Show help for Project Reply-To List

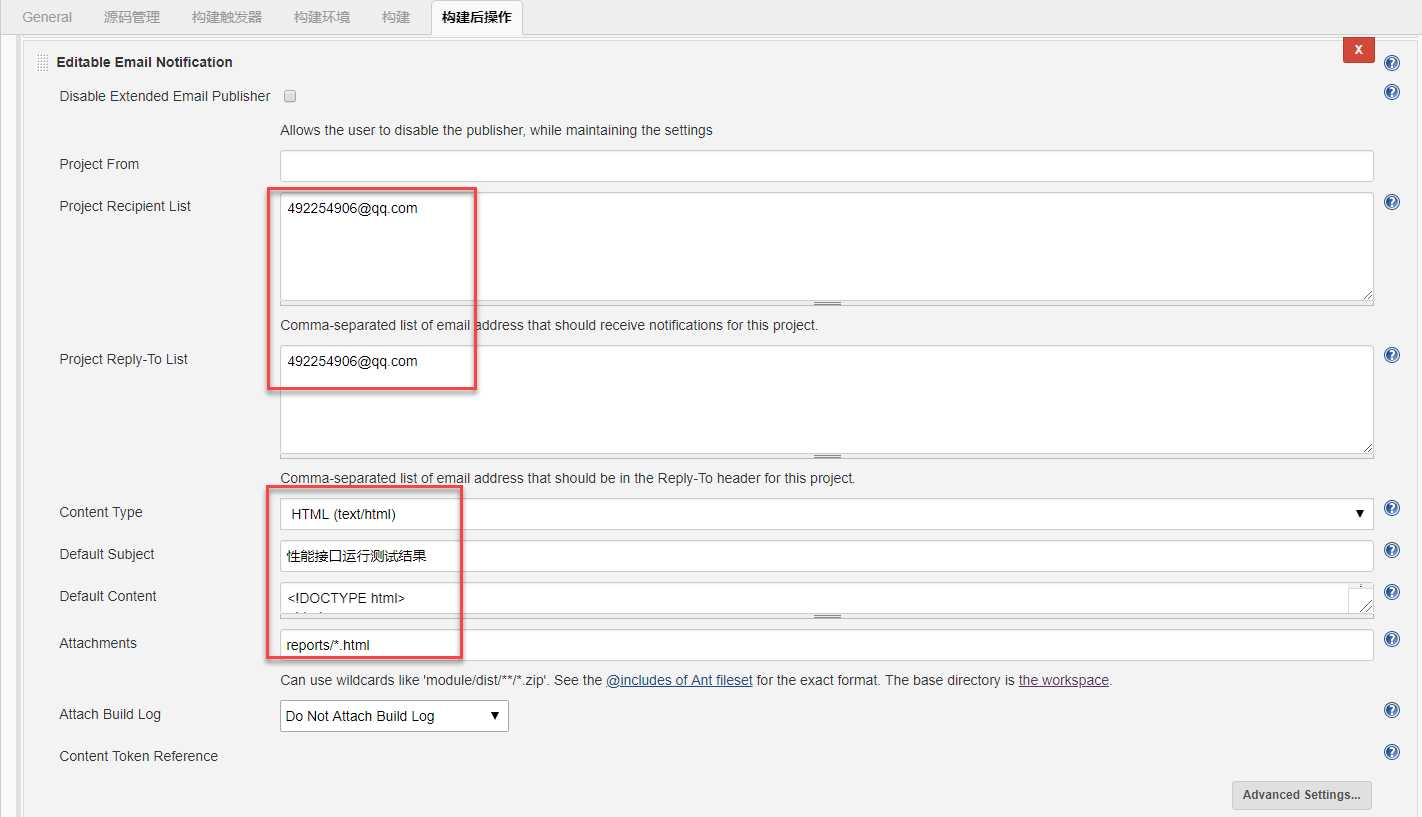pos(1391,355)
